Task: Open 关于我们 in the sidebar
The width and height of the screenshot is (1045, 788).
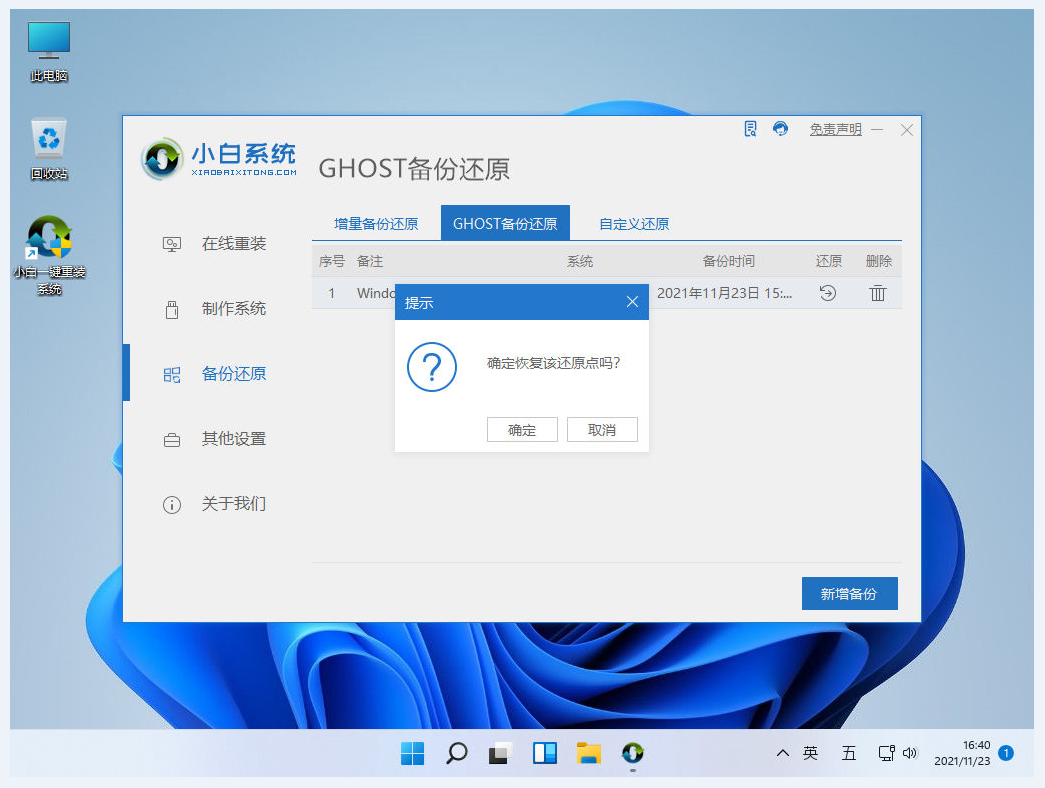Action: point(233,504)
